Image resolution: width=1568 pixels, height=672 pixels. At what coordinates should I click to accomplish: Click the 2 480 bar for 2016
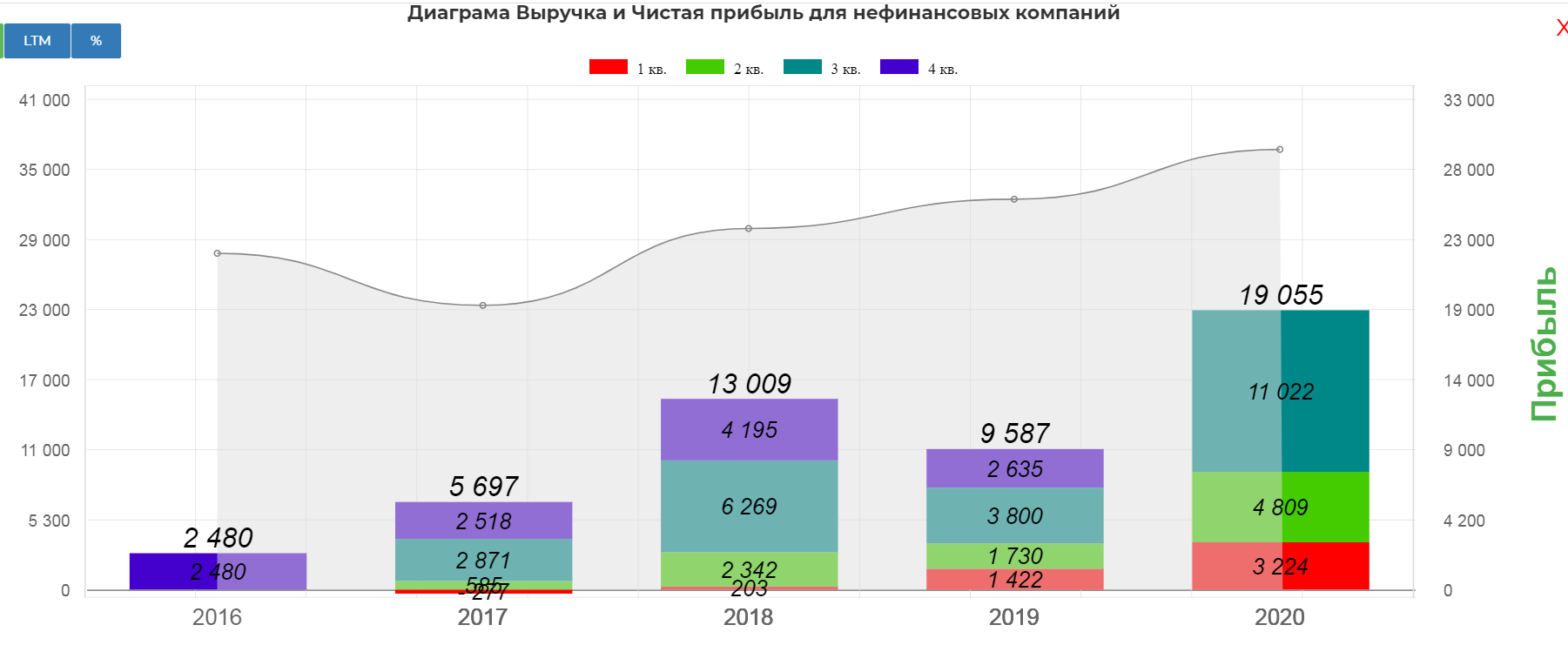click(x=218, y=571)
